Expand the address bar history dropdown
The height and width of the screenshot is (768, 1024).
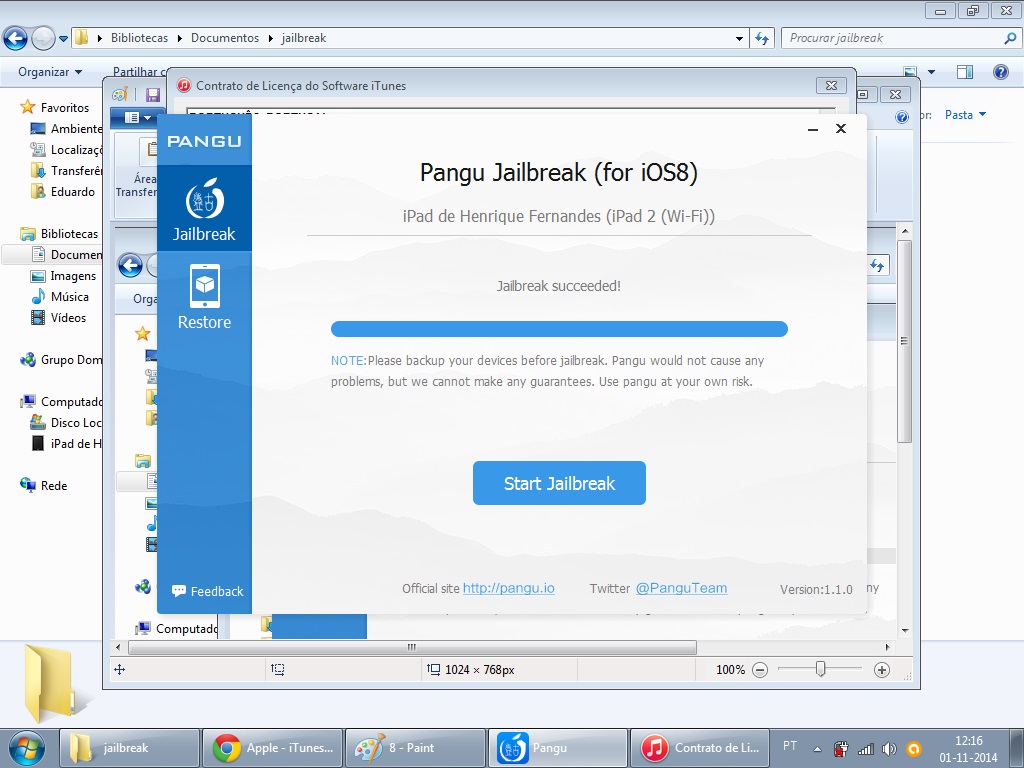739,39
